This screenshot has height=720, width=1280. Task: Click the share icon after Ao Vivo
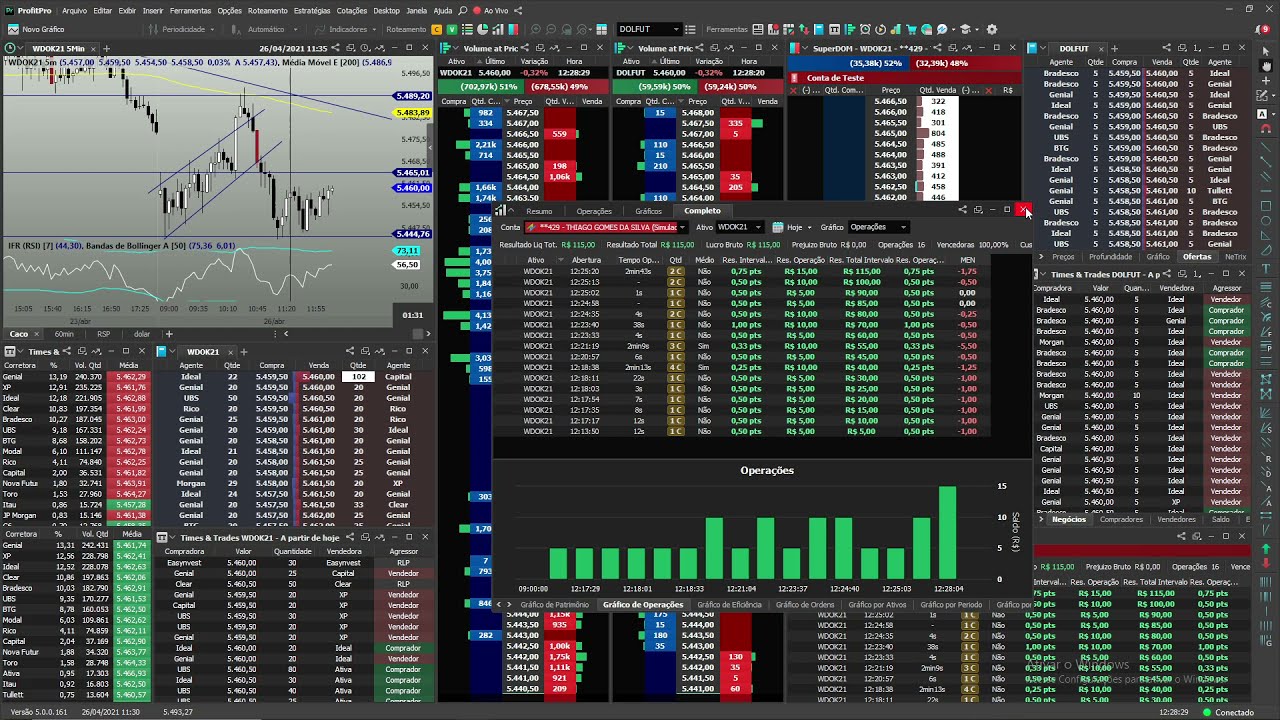pyautogui.click(x=518, y=11)
